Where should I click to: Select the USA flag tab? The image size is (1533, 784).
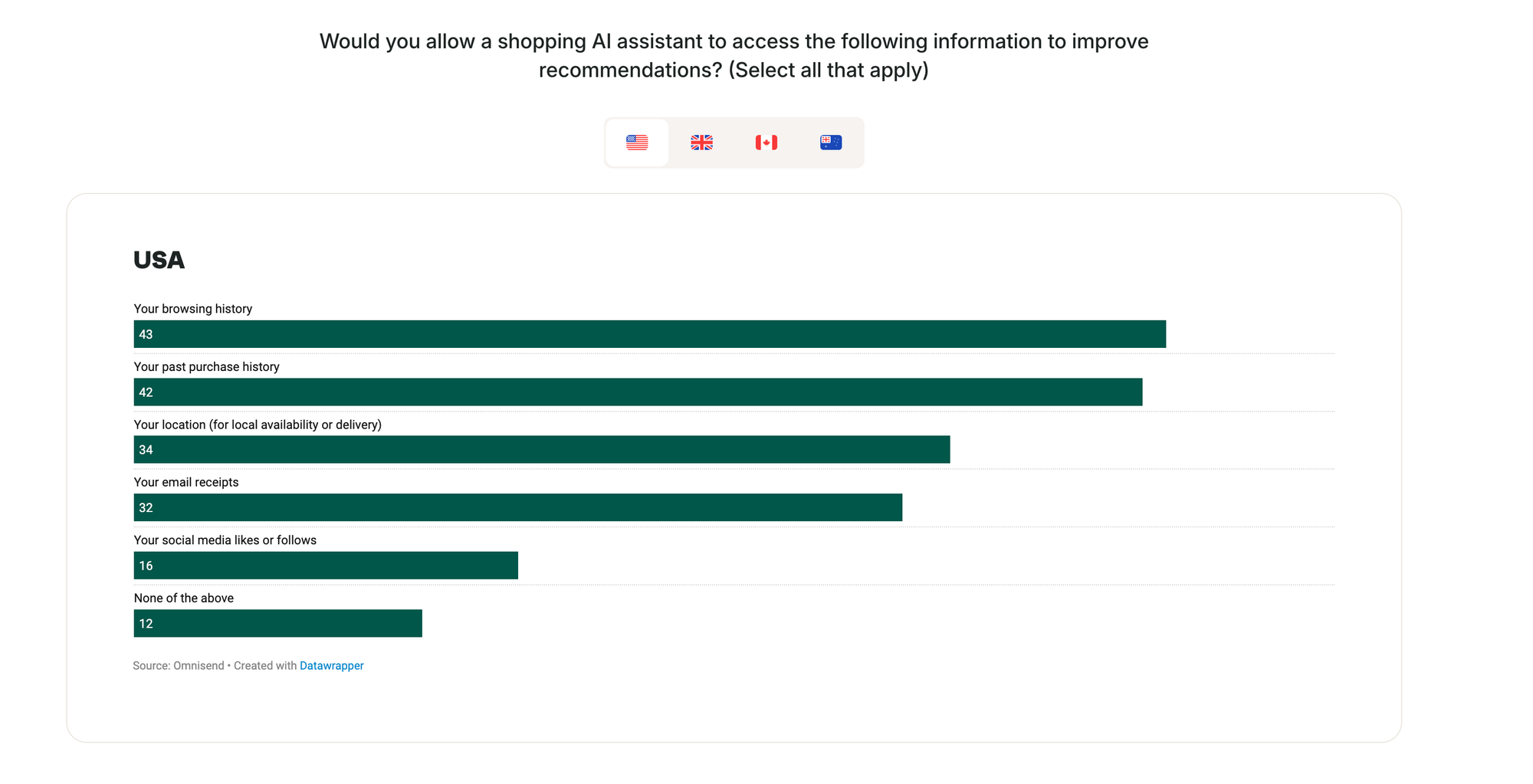(637, 143)
